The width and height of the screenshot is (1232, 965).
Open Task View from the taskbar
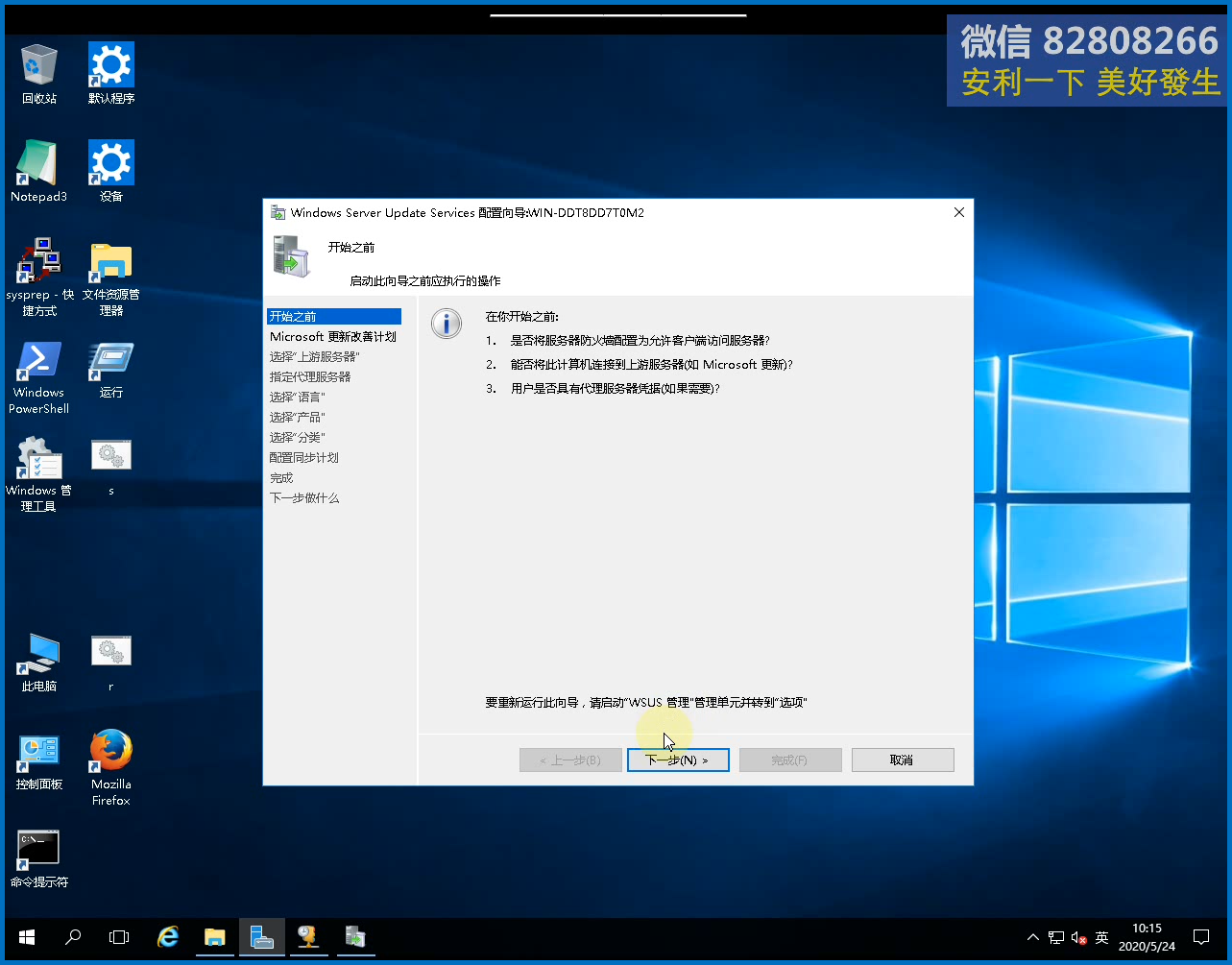(119, 937)
